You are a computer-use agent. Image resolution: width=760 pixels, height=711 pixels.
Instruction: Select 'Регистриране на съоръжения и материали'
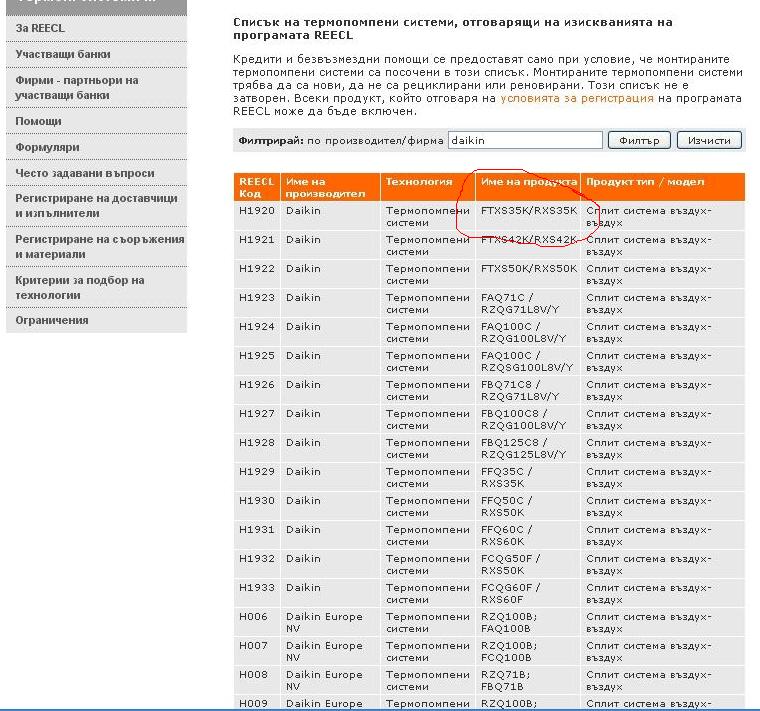point(99,246)
